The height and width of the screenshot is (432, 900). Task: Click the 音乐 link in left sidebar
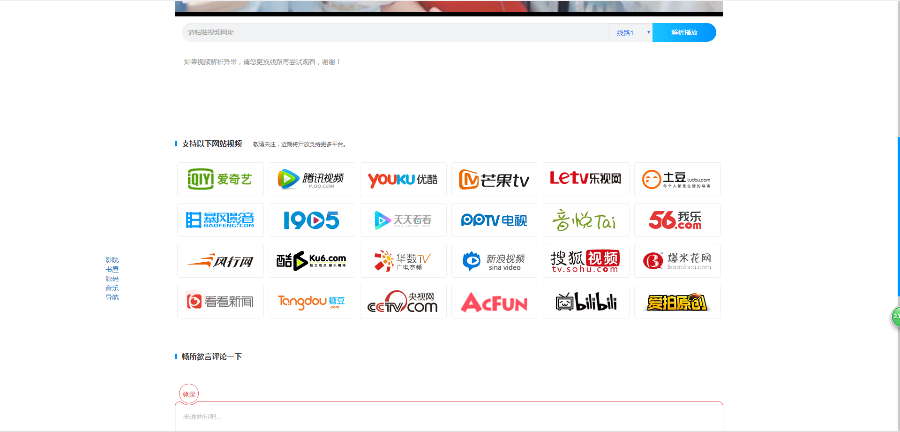pyautogui.click(x=112, y=288)
